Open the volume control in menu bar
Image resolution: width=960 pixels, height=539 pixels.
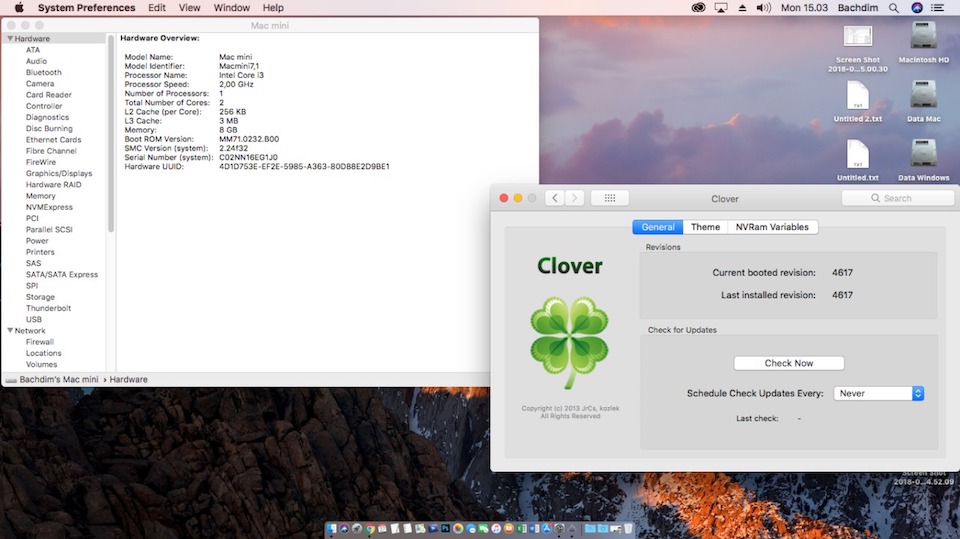pyautogui.click(x=763, y=8)
